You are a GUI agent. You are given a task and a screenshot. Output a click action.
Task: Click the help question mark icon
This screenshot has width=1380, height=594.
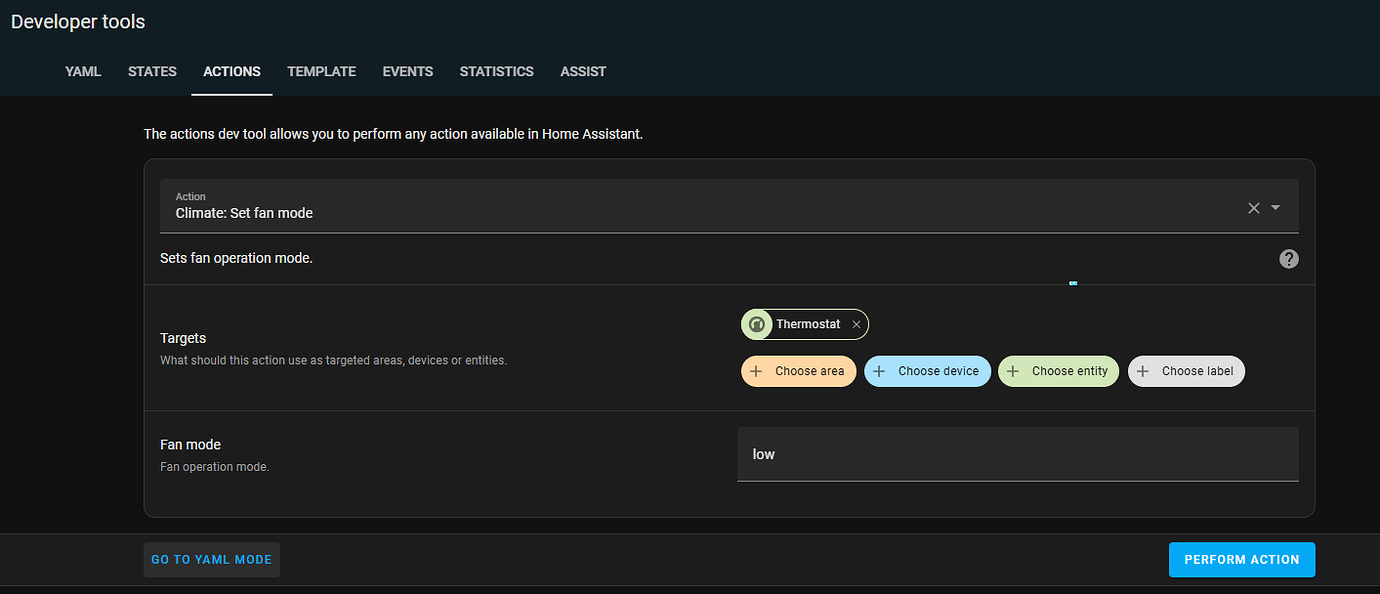pyautogui.click(x=1288, y=258)
